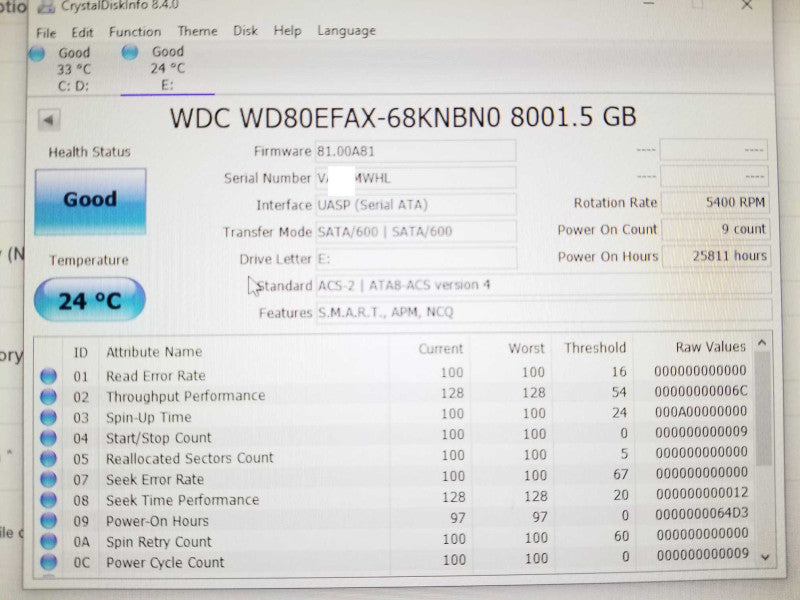The image size is (800, 600).
Task: Open the File menu
Action: pos(46,33)
